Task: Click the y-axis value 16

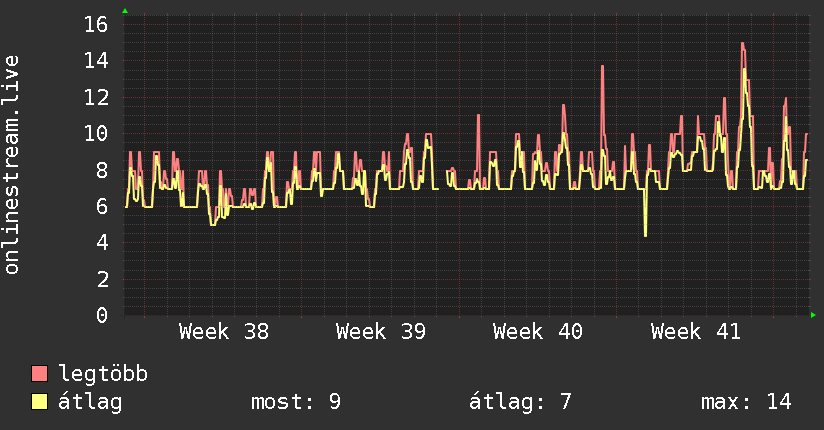Action: (x=96, y=24)
